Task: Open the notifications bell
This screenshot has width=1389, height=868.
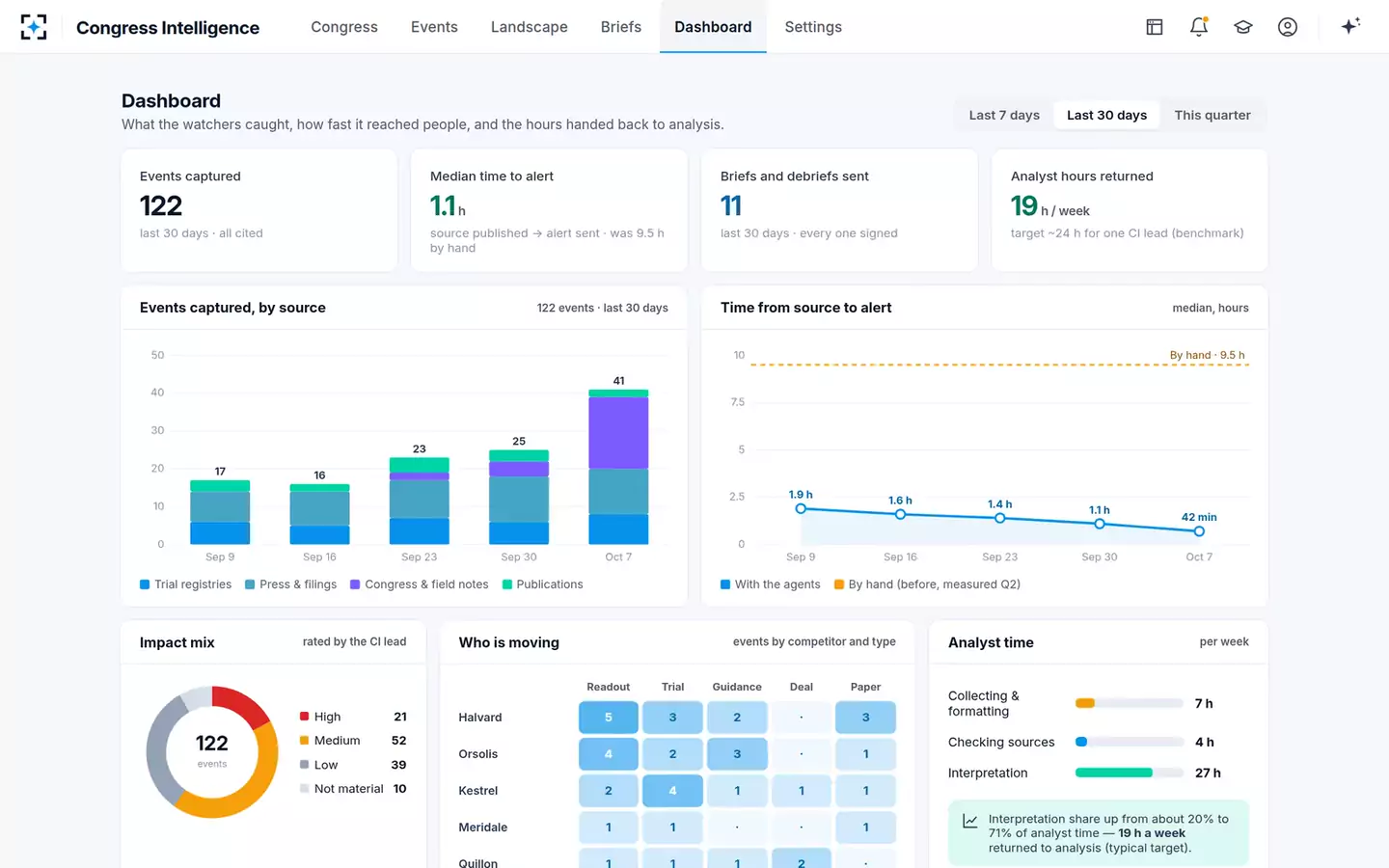Action: 1199,27
